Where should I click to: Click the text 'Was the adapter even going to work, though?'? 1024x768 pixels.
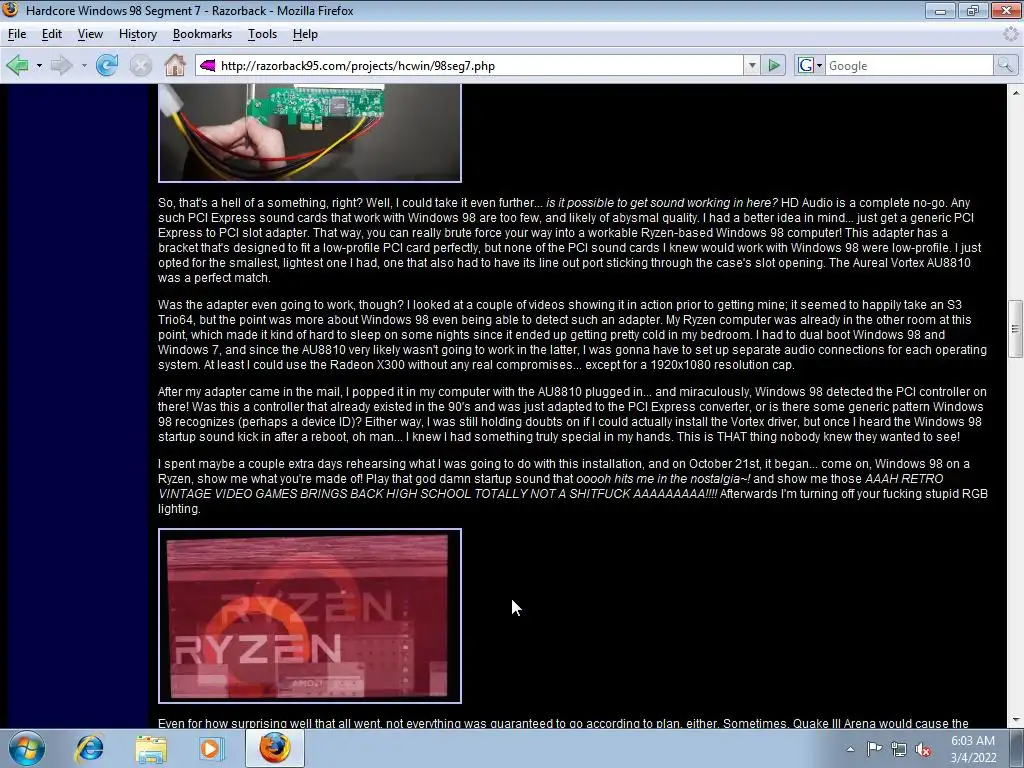click(281, 304)
